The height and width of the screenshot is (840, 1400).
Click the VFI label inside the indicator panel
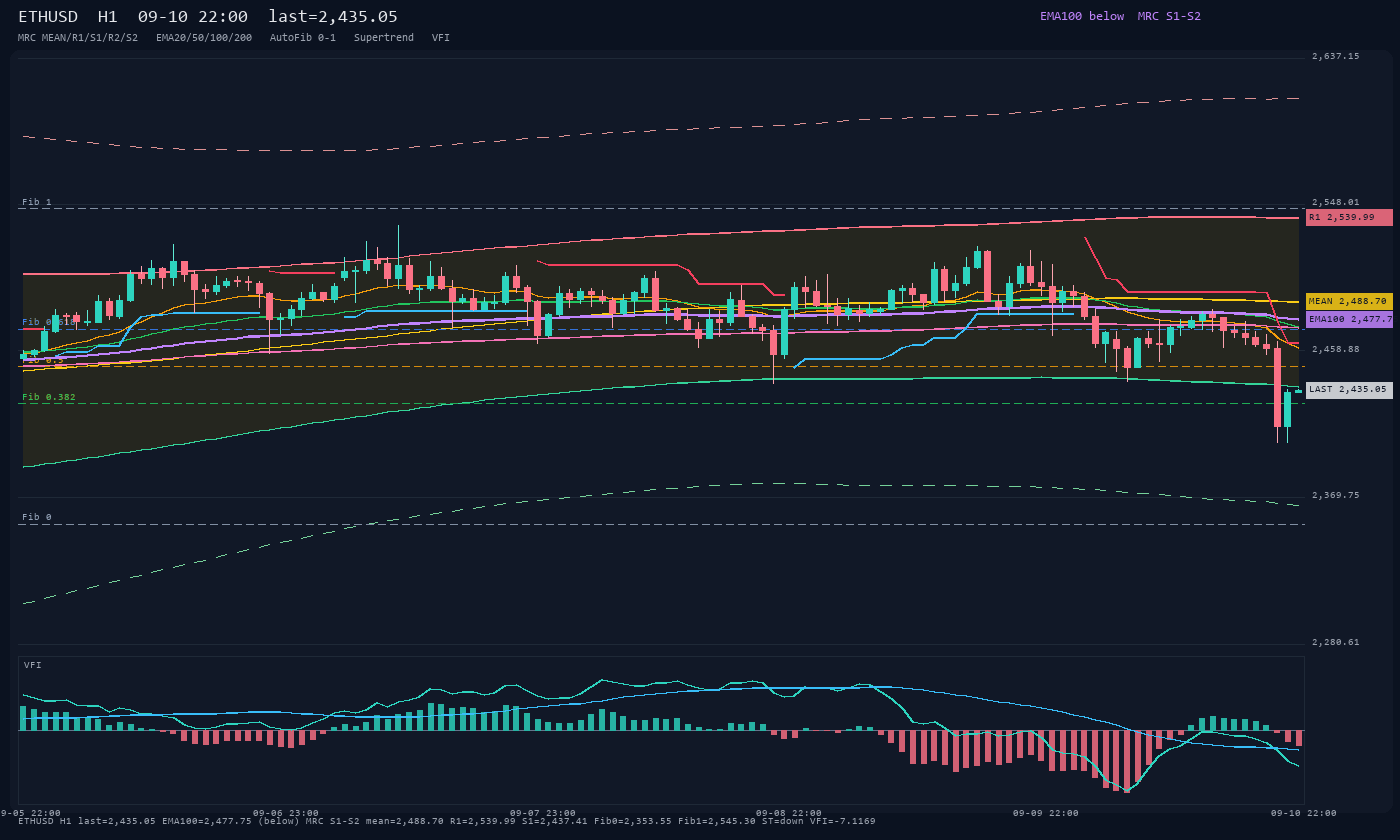(x=33, y=665)
